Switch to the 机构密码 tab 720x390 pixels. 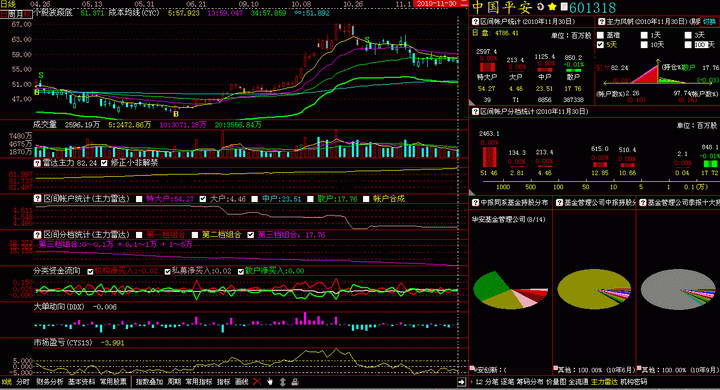coord(633,382)
